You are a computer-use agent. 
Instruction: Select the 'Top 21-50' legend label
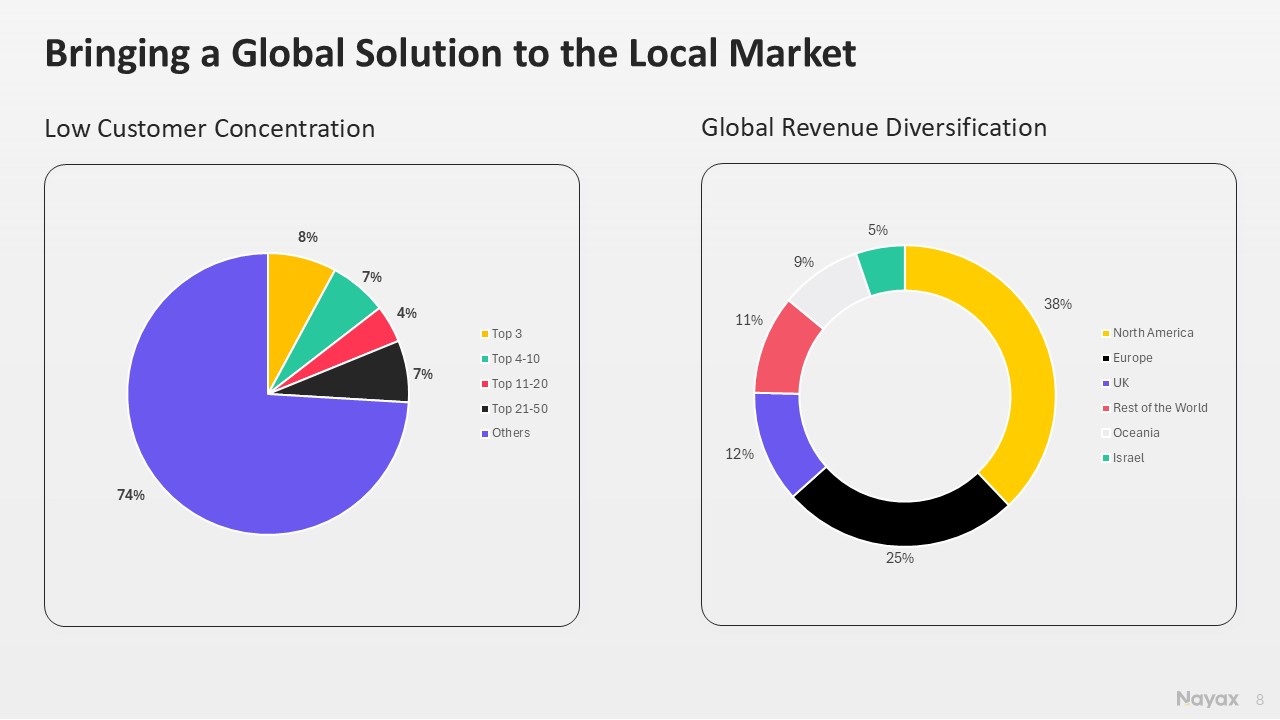(x=520, y=409)
